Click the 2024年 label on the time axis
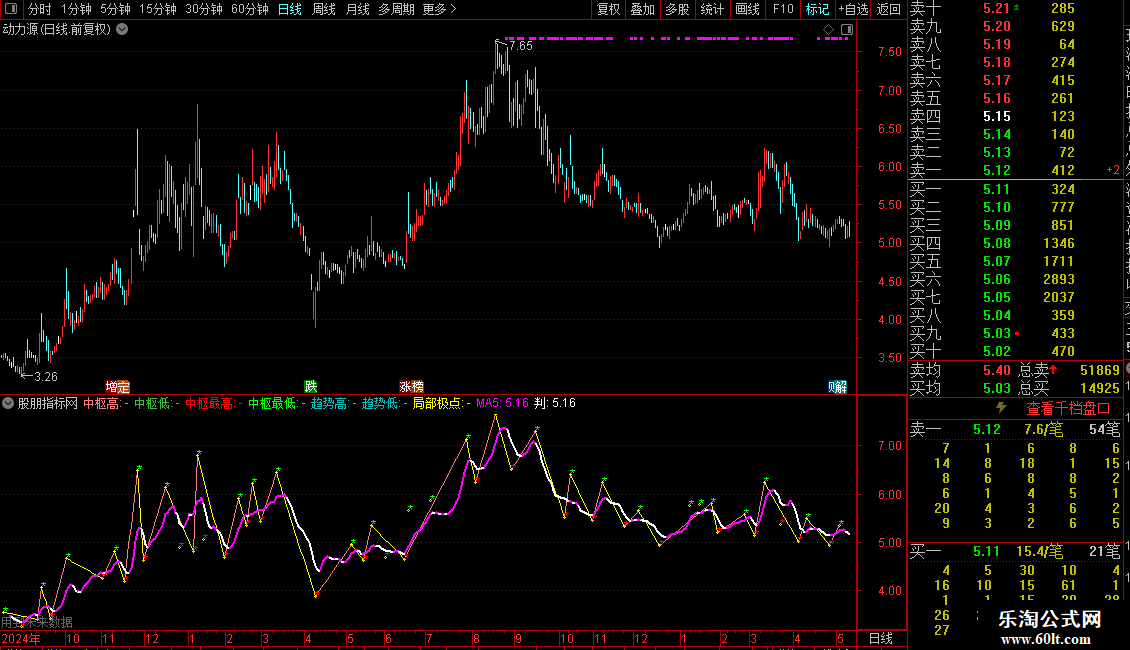 coord(21,638)
